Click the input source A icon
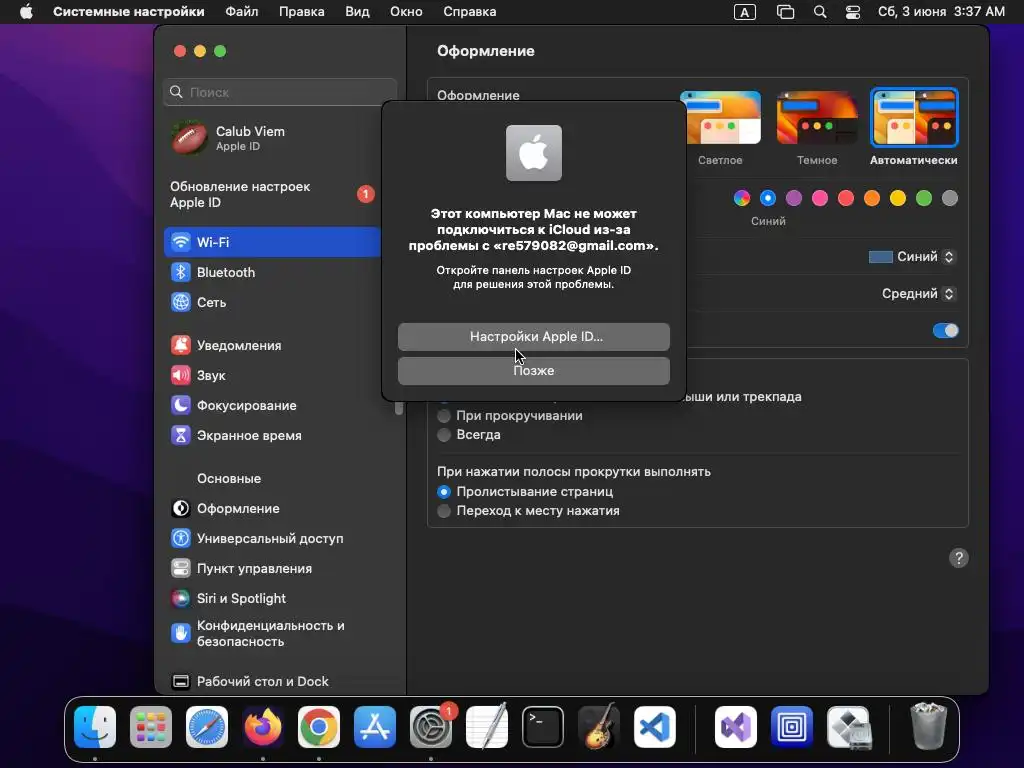 [x=744, y=12]
